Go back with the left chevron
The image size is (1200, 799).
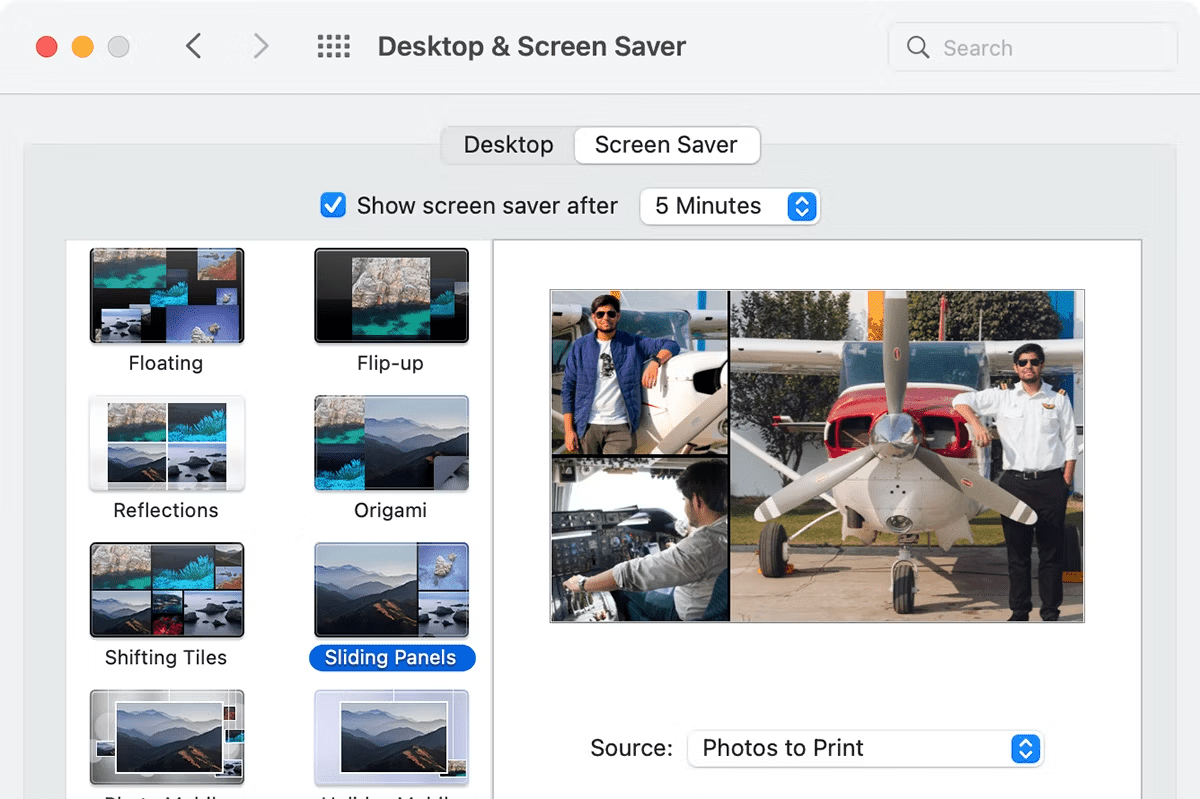(194, 47)
